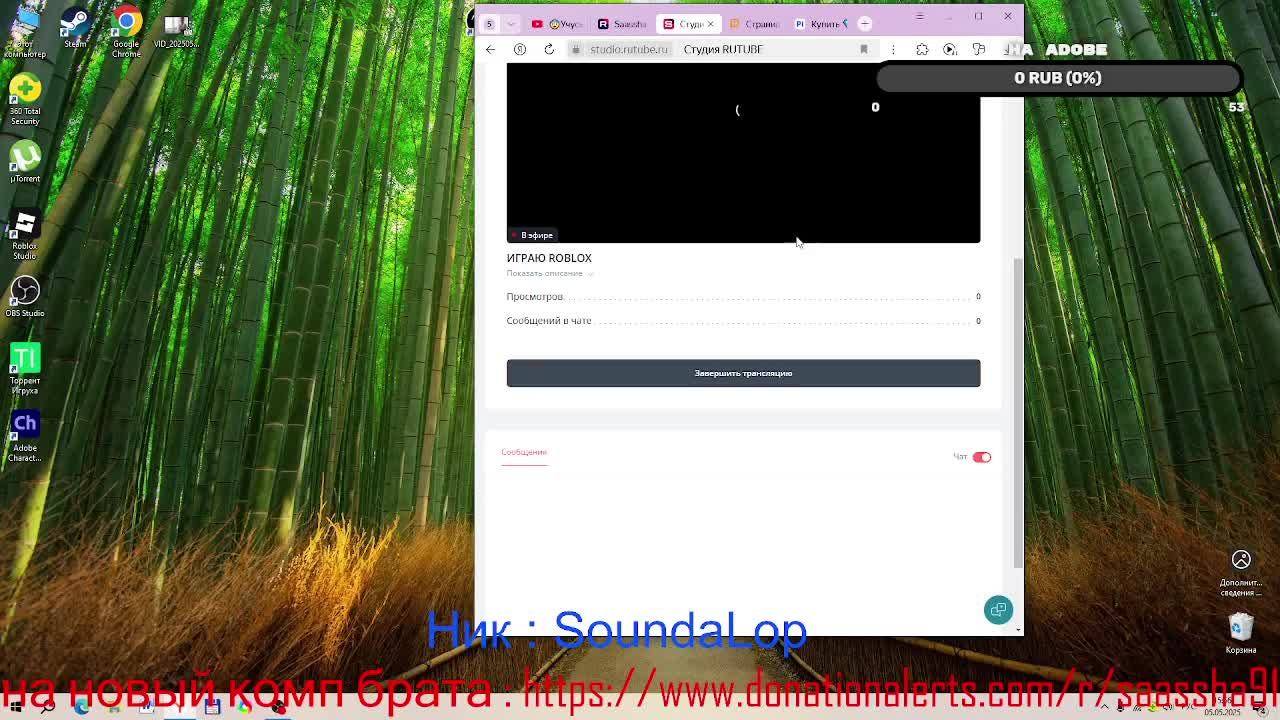
Task: Open a new browser tab
Action: click(x=865, y=24)
